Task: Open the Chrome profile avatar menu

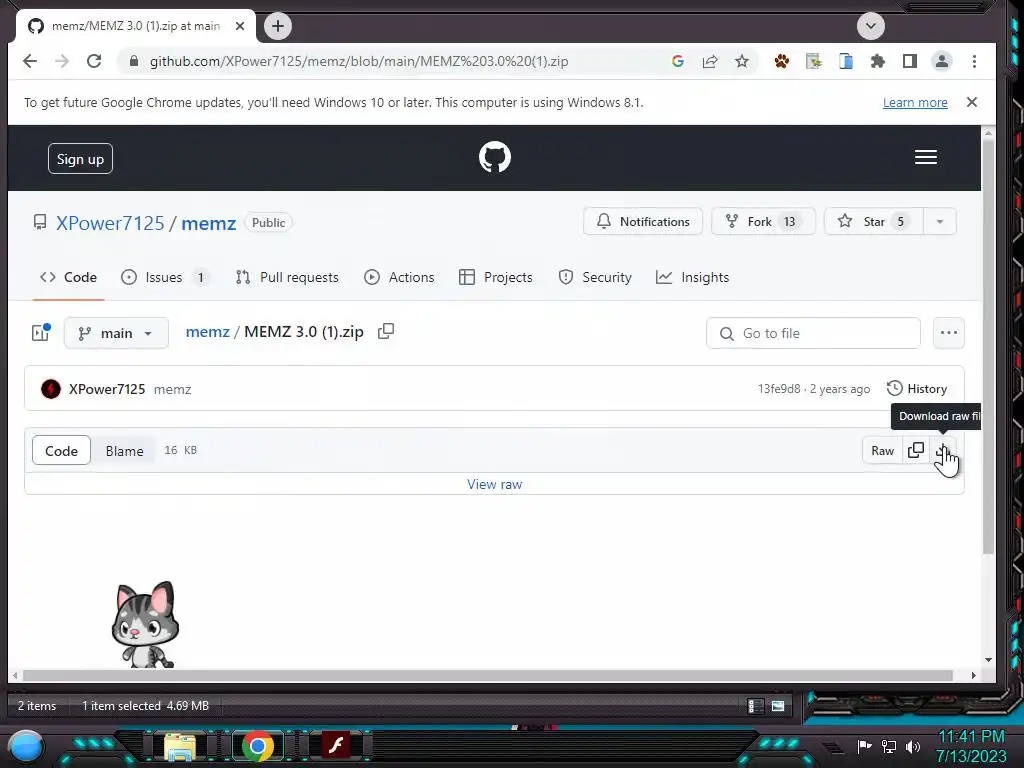Action: (x=942, y=61)
